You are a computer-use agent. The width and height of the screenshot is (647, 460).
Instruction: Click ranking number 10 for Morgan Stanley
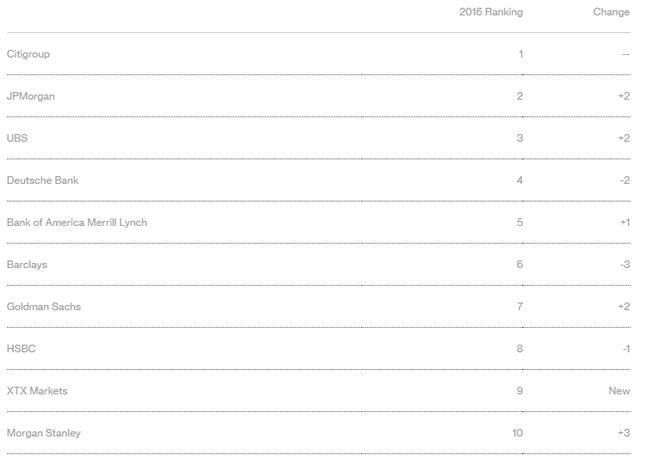click(x=518, y=433)
